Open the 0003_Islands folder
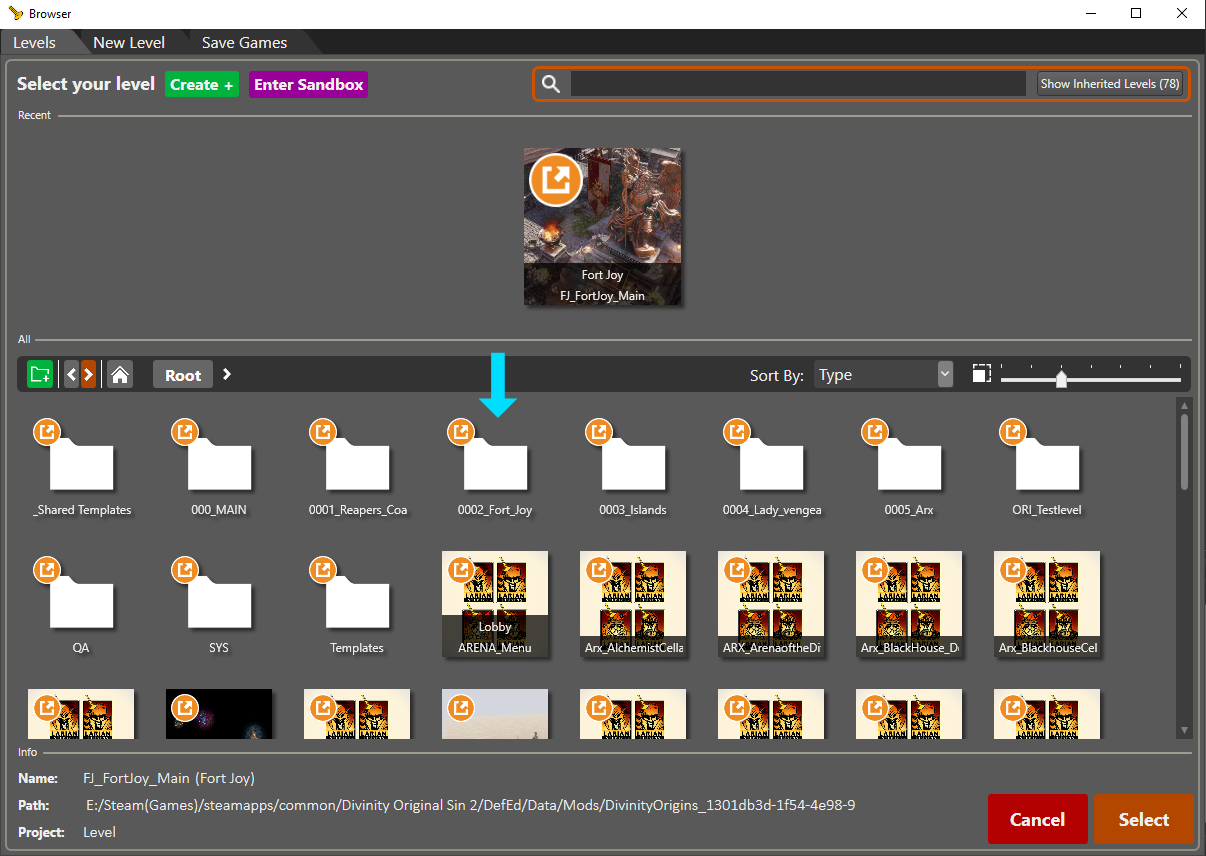1206x856 pixels. 633,468
